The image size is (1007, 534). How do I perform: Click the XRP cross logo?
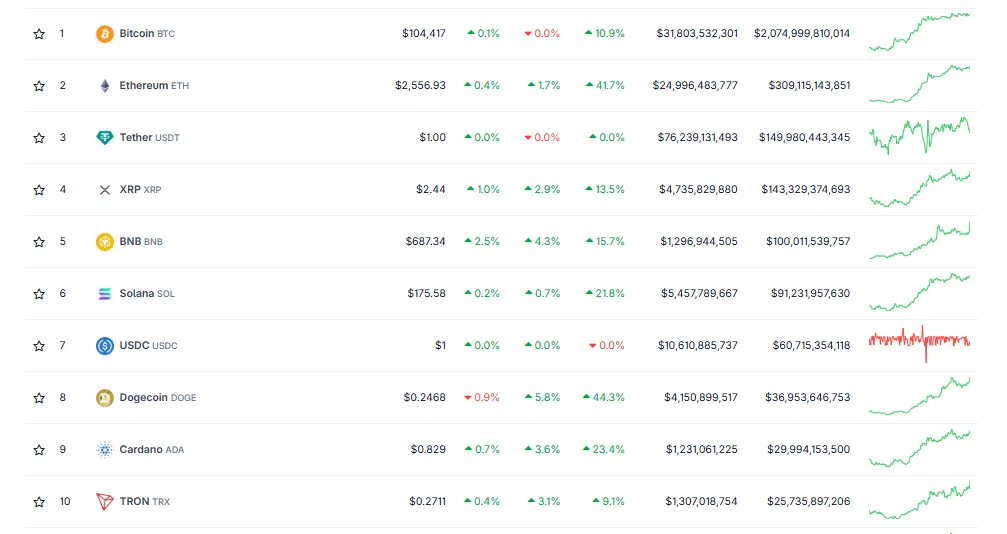(105, 190)
